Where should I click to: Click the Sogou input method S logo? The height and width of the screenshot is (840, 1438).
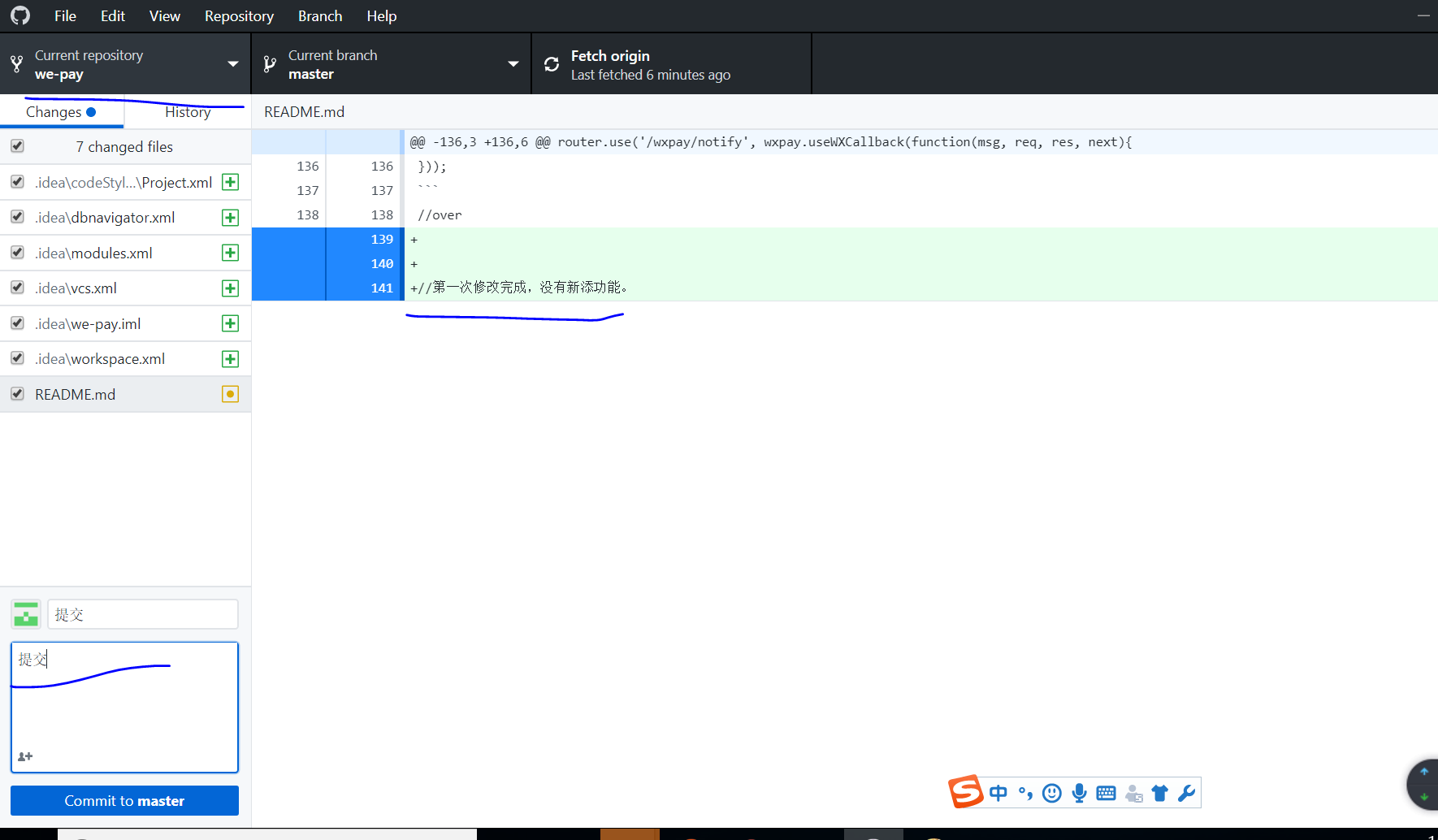tap(966, 792)
